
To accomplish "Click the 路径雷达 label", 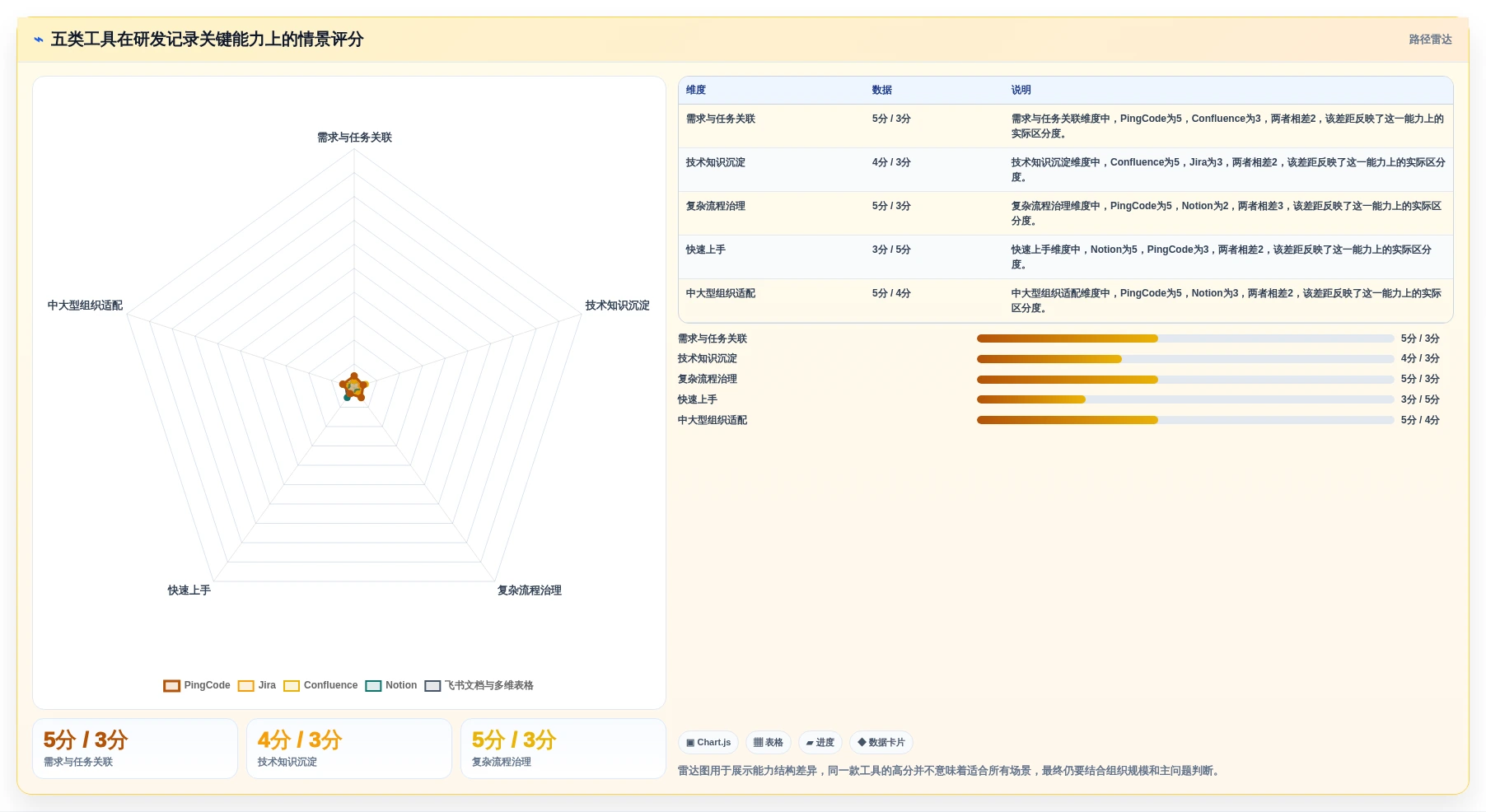I will (1430, 40).
